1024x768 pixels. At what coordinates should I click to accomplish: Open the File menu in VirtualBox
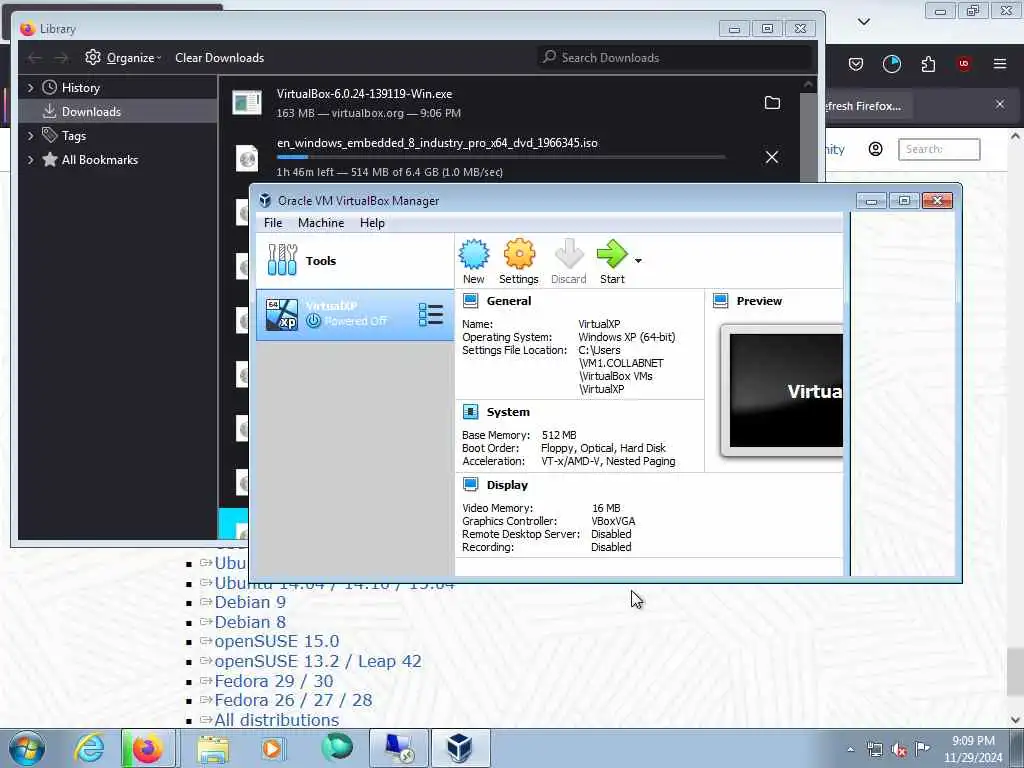click(x=273, y=223)
